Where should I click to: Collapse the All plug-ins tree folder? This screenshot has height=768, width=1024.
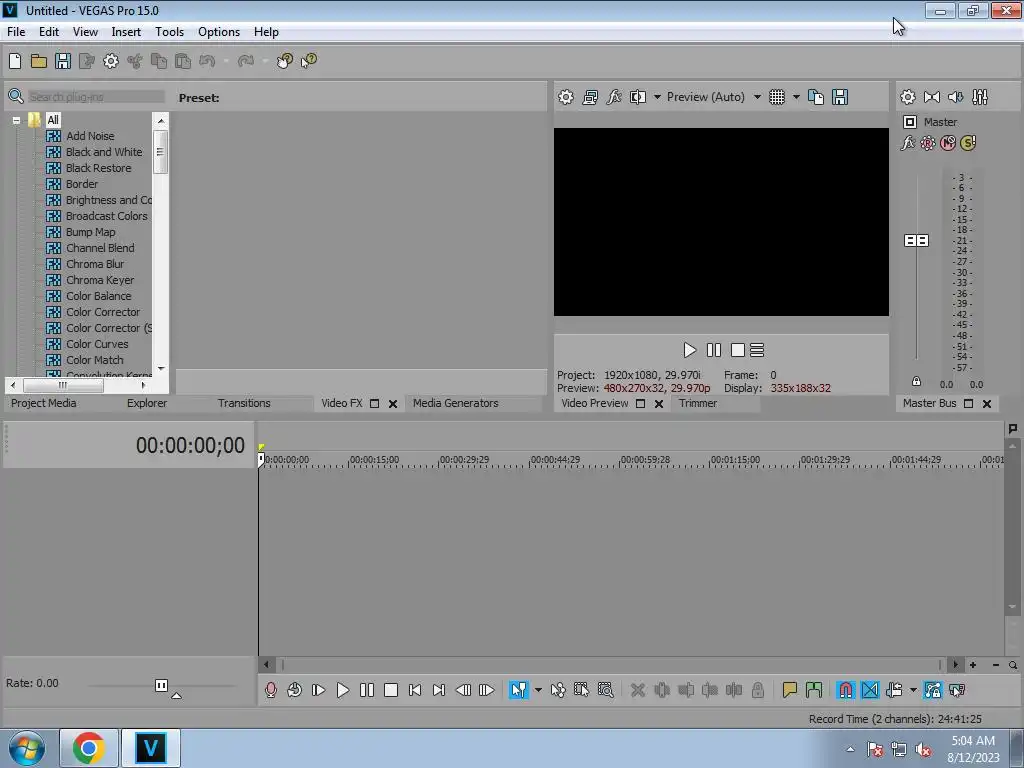pyautogui.click(x=16, y=120)
